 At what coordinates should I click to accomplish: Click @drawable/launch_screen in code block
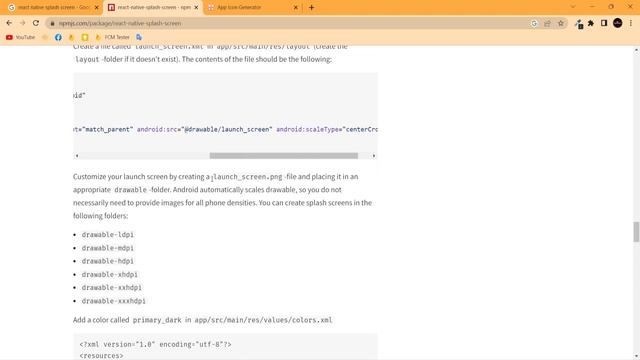[227, 129]
